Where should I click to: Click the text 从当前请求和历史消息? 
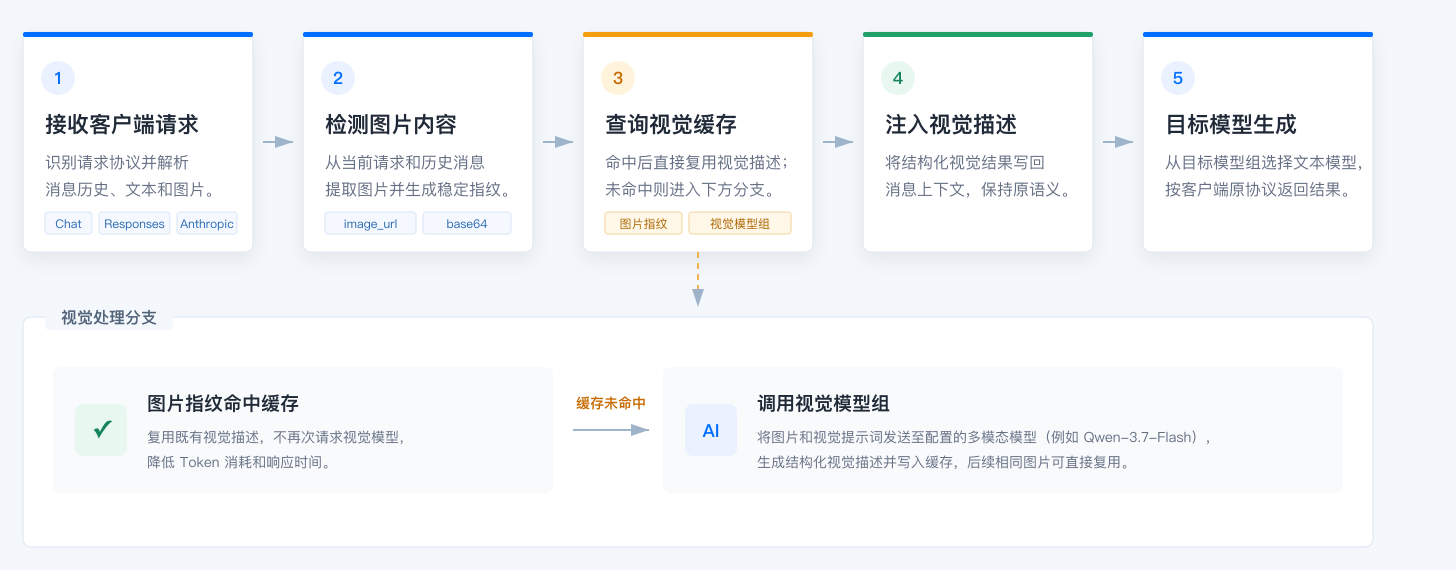405,163
